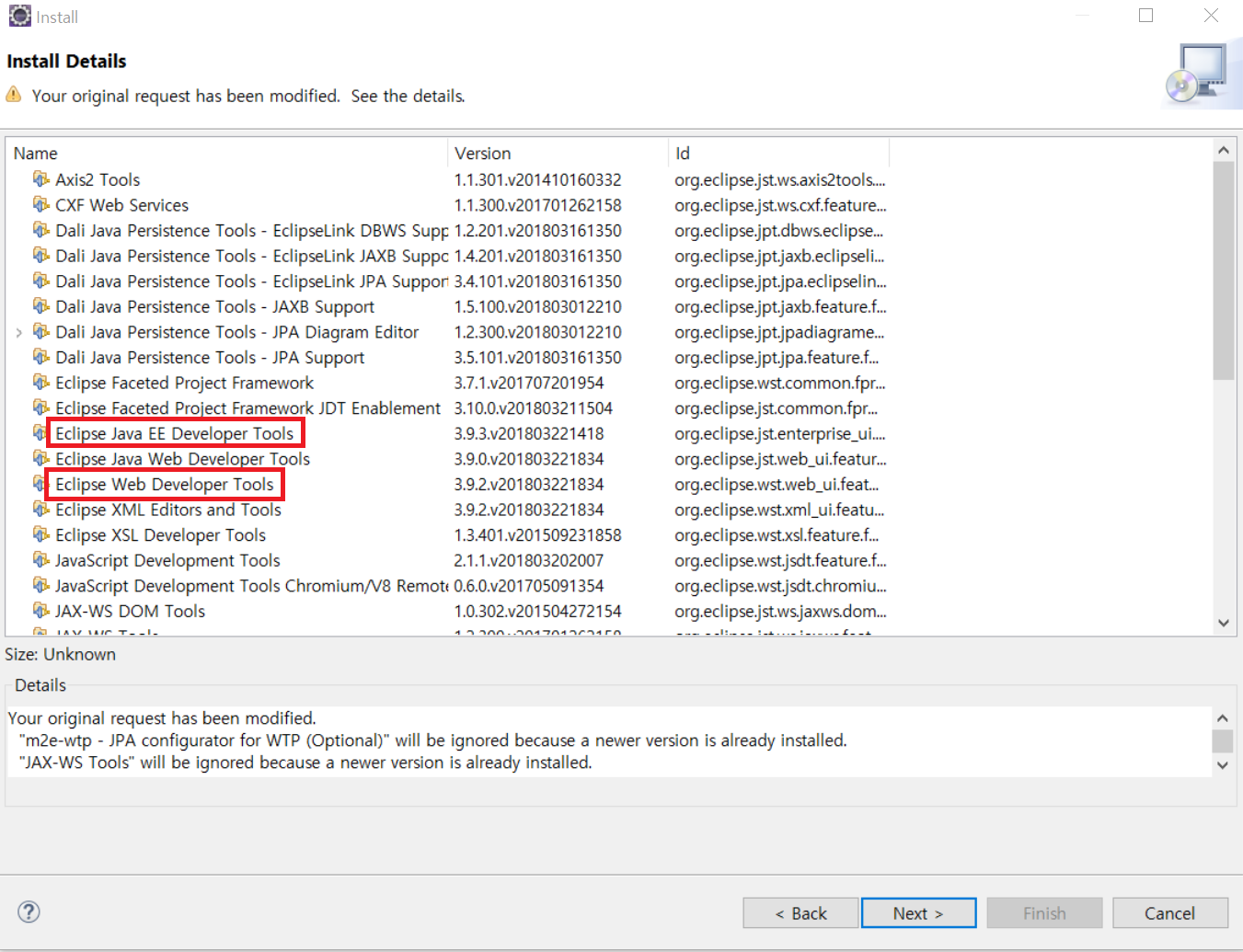
Task: Click the icon beside Eclipse Web Developer Tools
Action: pyautogui.click(x=41, y=483)
